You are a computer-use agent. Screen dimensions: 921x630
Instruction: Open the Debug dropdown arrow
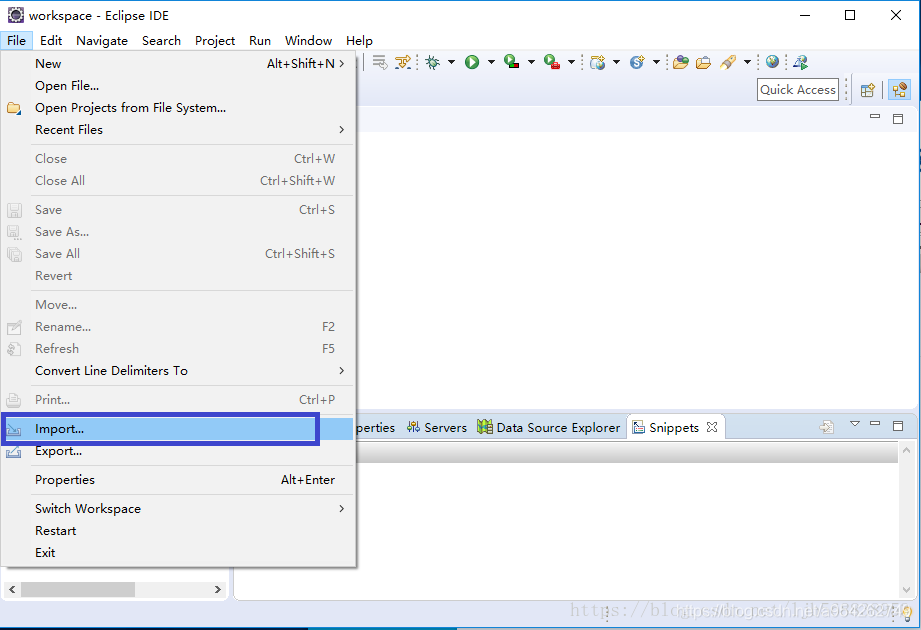click(451, 62)
